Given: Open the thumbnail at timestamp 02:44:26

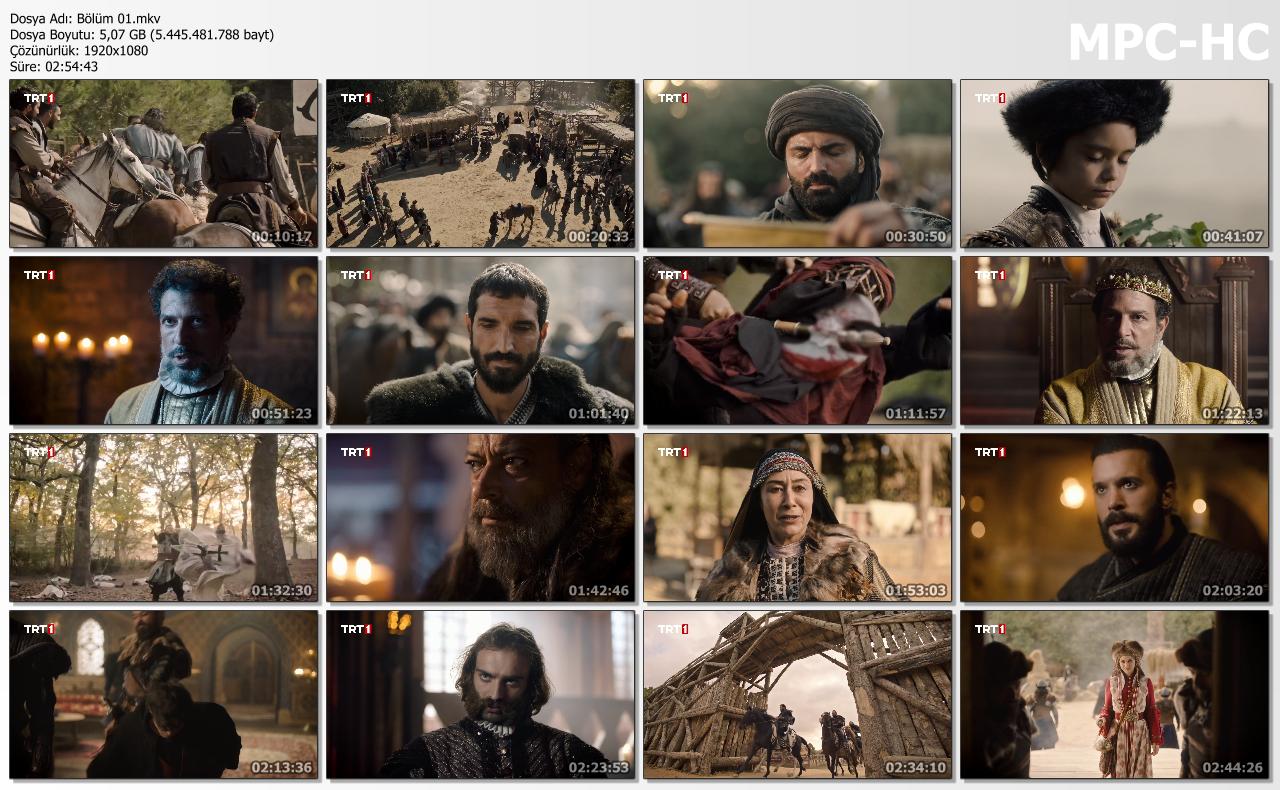Looking at the screenshot, I should [1115, 695].
